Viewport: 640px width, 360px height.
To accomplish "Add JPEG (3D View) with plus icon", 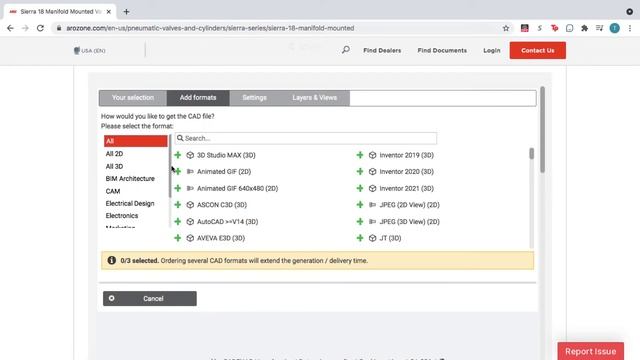I will coord(360,221).
